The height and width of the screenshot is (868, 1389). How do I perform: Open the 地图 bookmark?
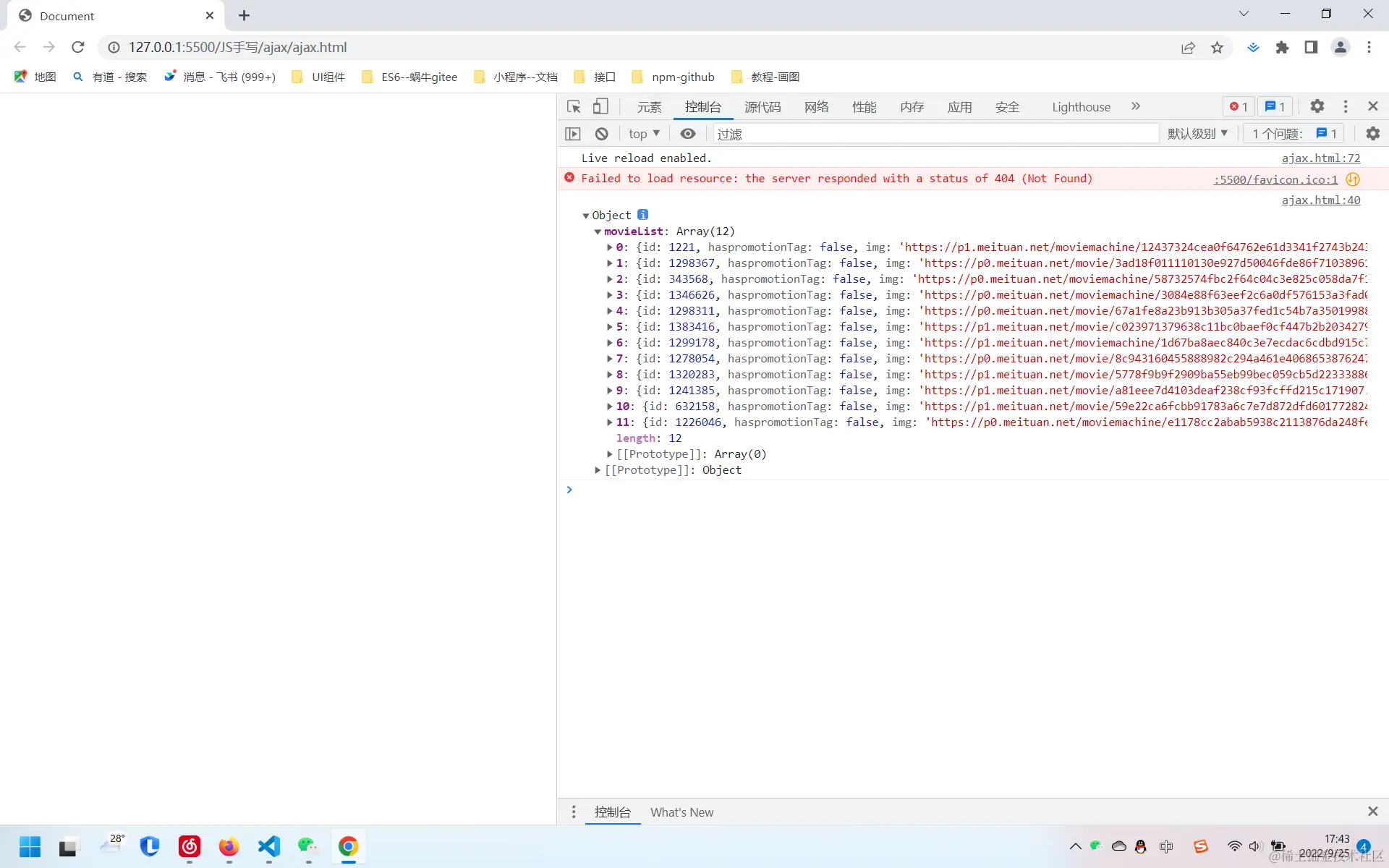pos(35,77)
